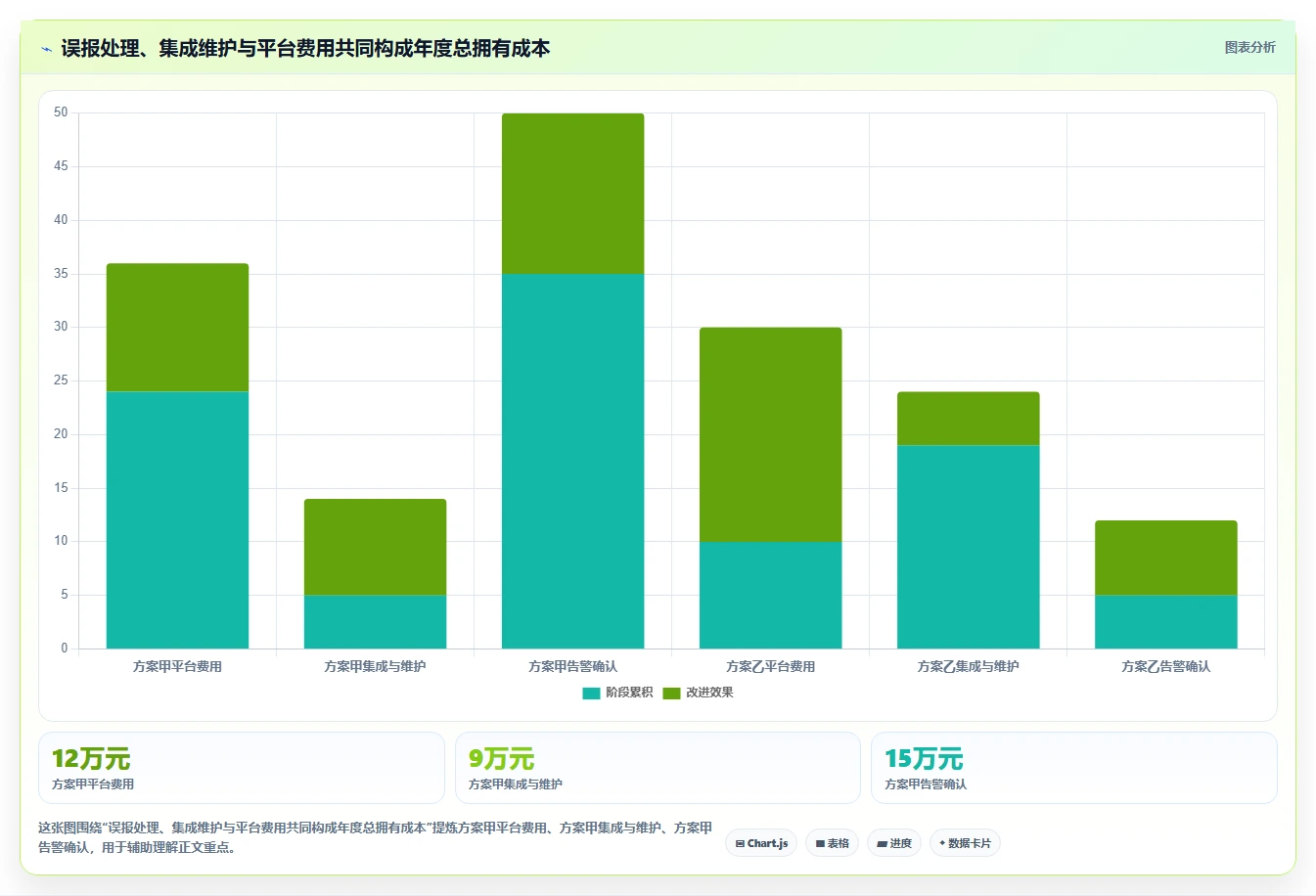Select the 数据卡片 tag chip
Viewport: 1316px width, 896px height.
pyautogui.click(x=965, y=843)
